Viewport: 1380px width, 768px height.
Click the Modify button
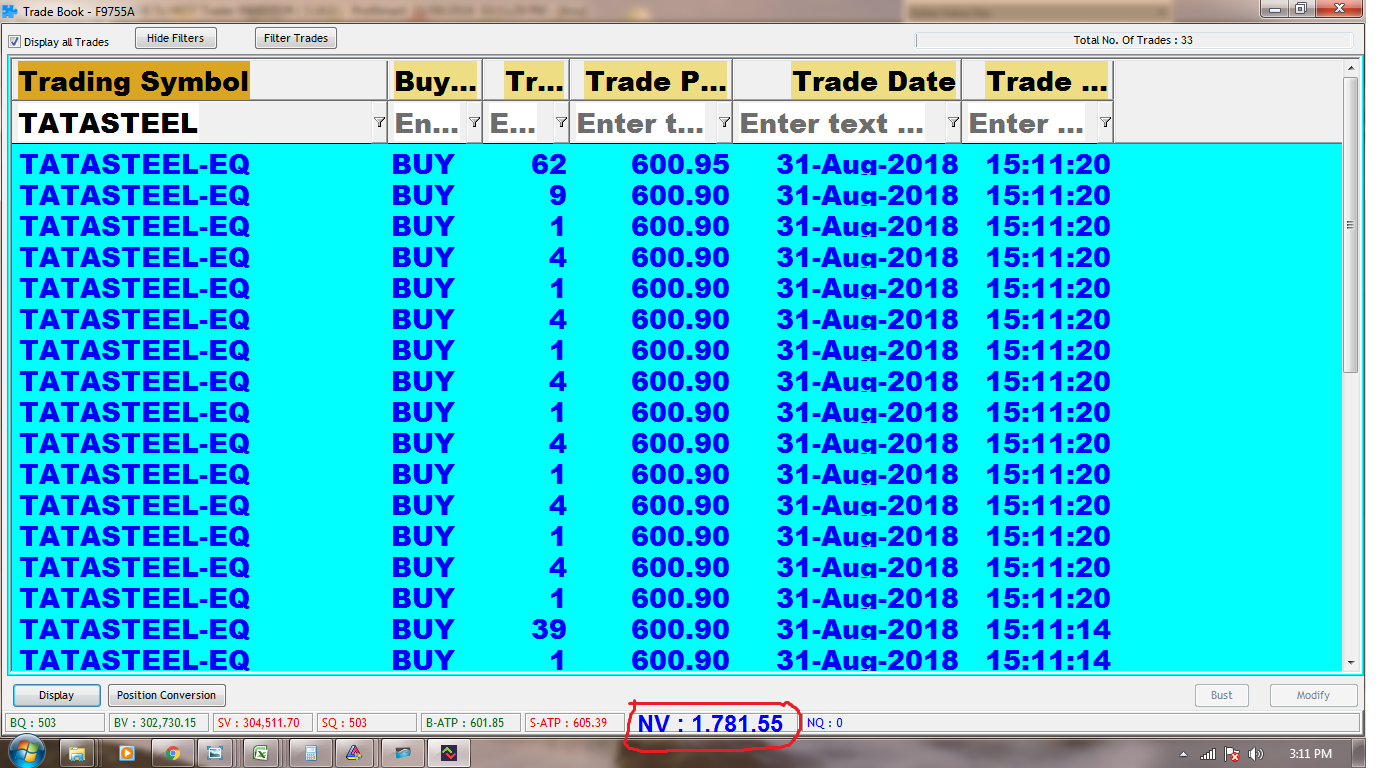pos(1313,695)
